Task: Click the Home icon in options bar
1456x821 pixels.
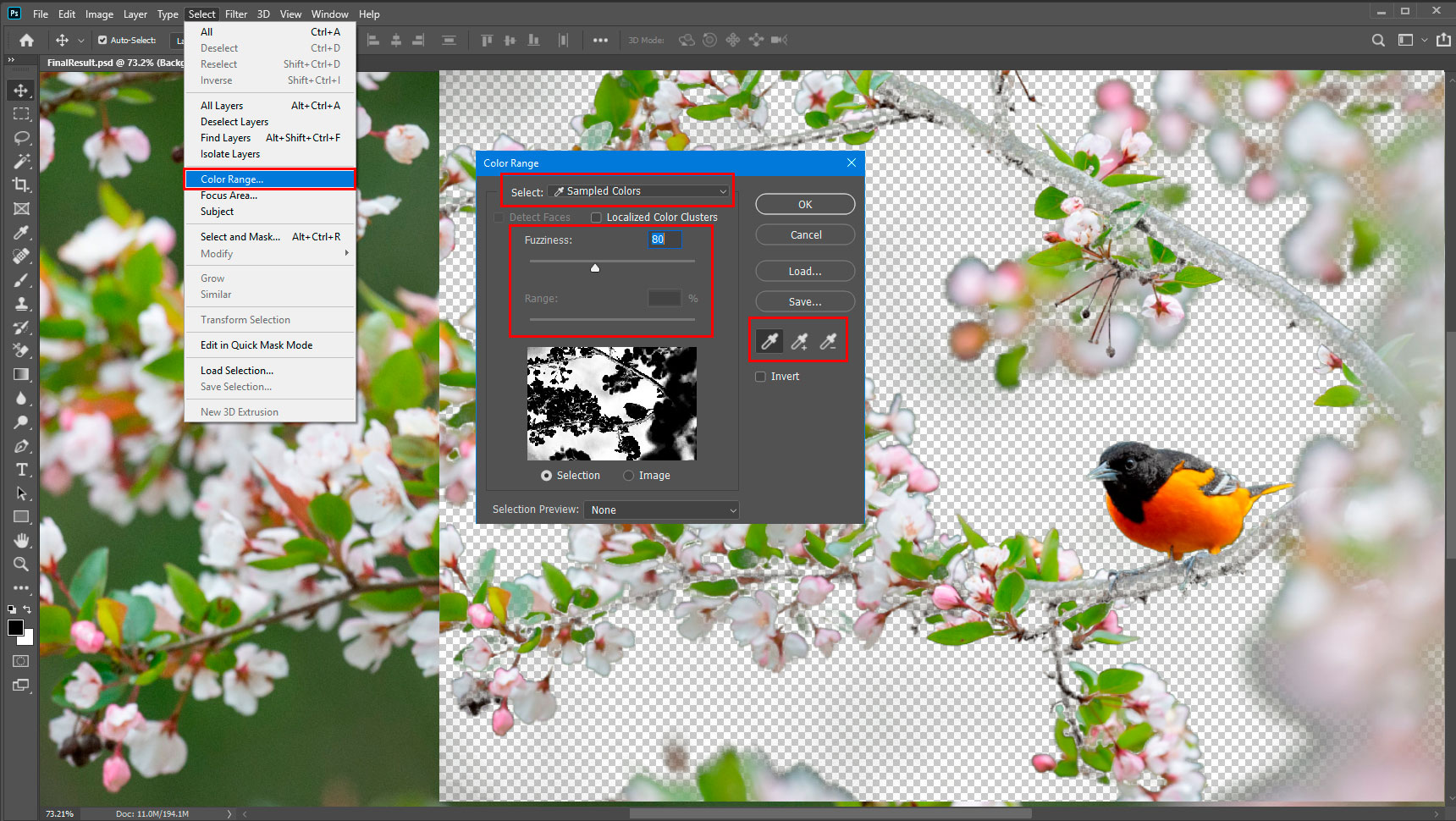Action: (x=26, y=40)
